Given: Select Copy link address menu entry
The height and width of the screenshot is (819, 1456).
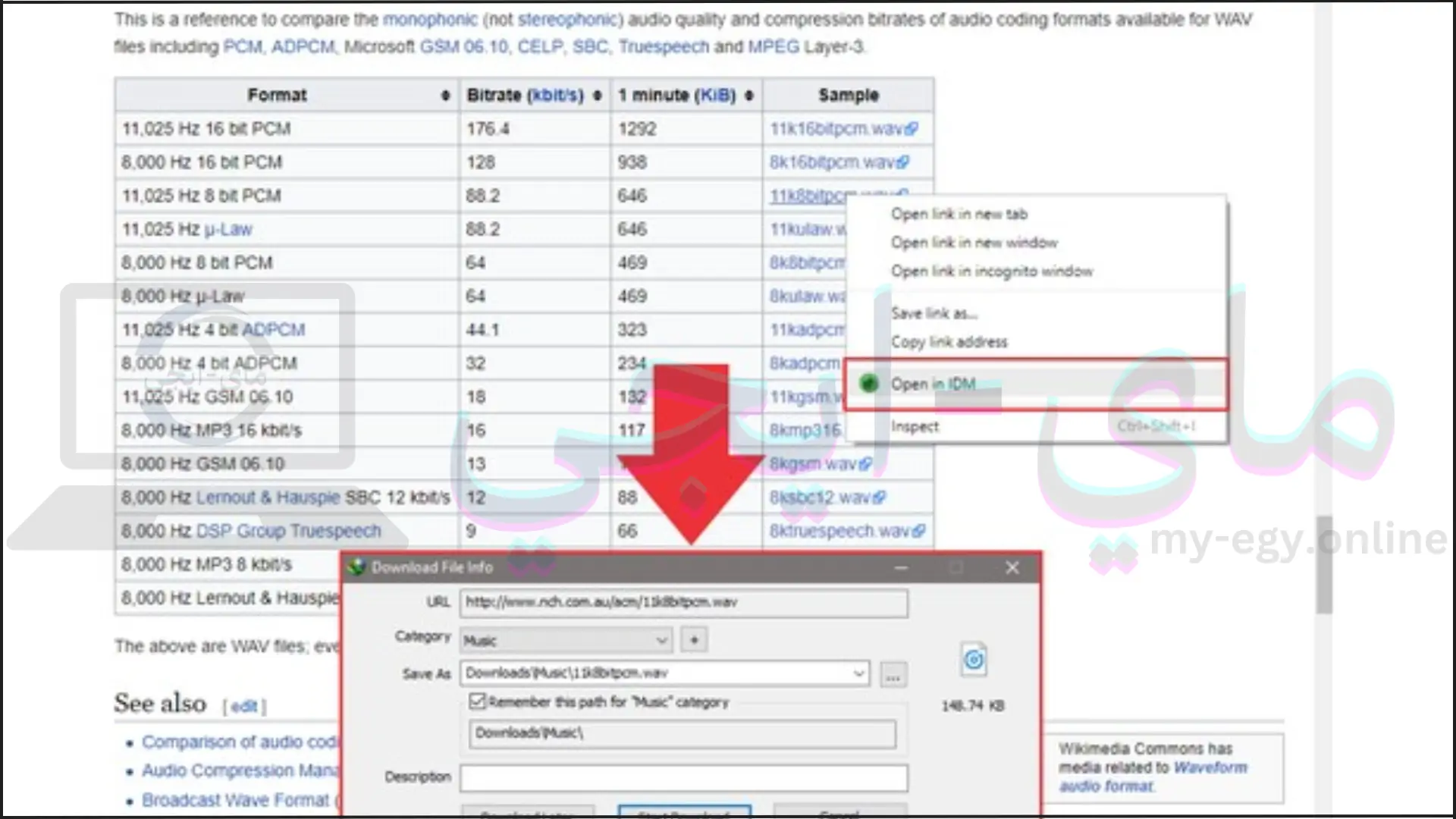Looking at the screenshot, I should [x=949, y=342].
